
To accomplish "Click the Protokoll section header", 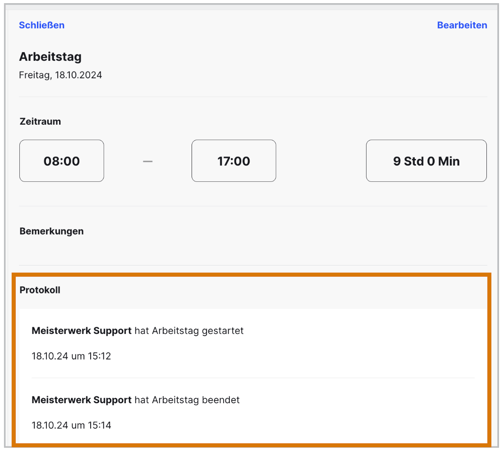I will point(40,290).
